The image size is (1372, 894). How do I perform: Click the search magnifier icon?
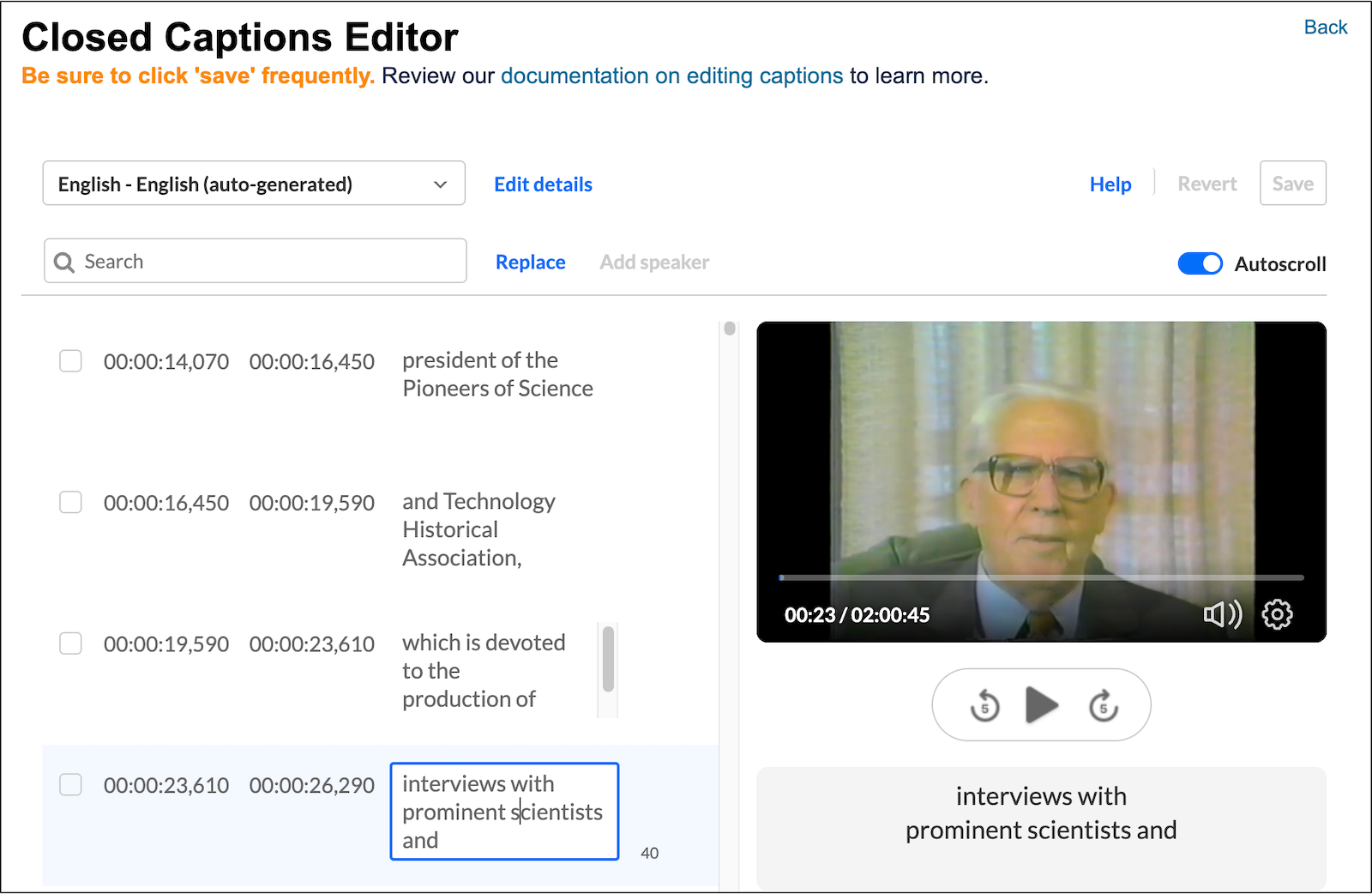click(64, 262)
